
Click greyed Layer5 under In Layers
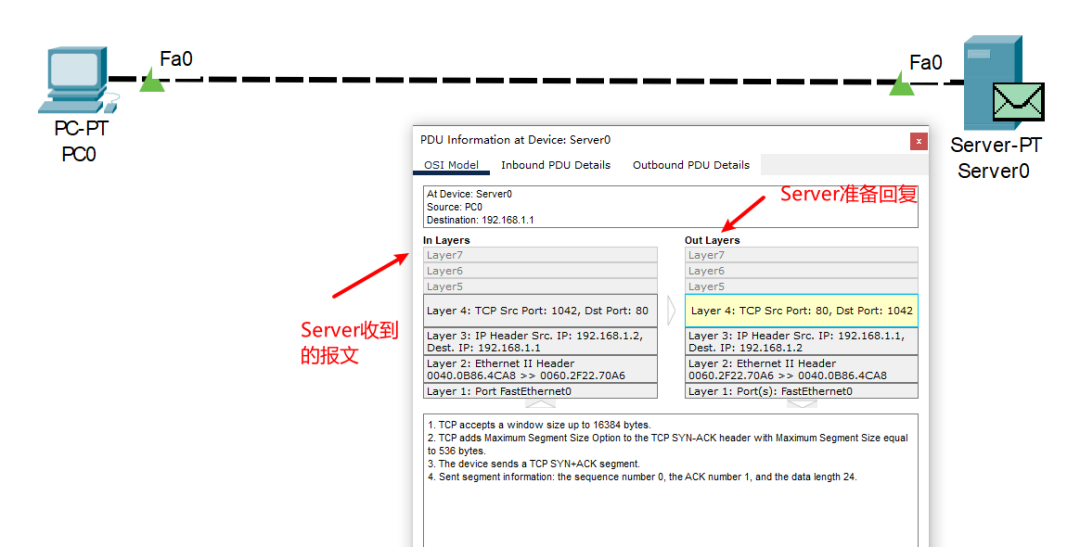coord(540,287)
